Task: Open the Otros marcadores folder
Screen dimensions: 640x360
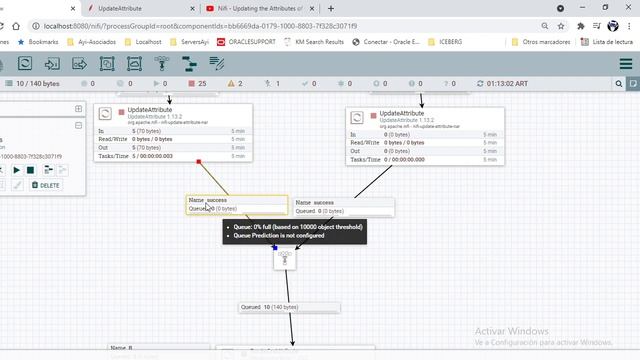Action: pyautogui.click(x=540, y=42)
